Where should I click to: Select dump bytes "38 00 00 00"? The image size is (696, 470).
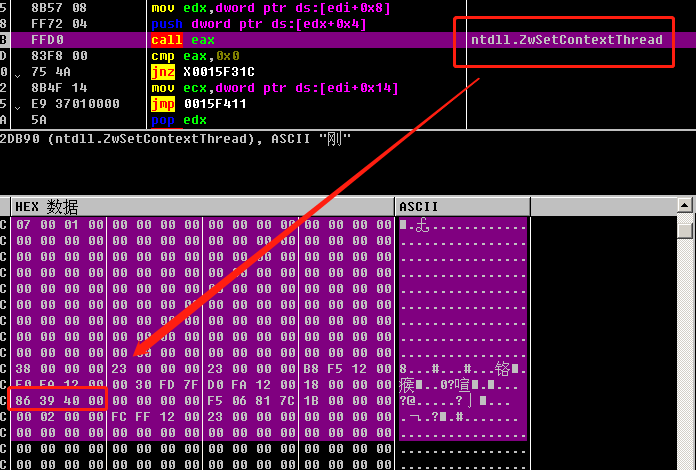click(x=59, y=369)
